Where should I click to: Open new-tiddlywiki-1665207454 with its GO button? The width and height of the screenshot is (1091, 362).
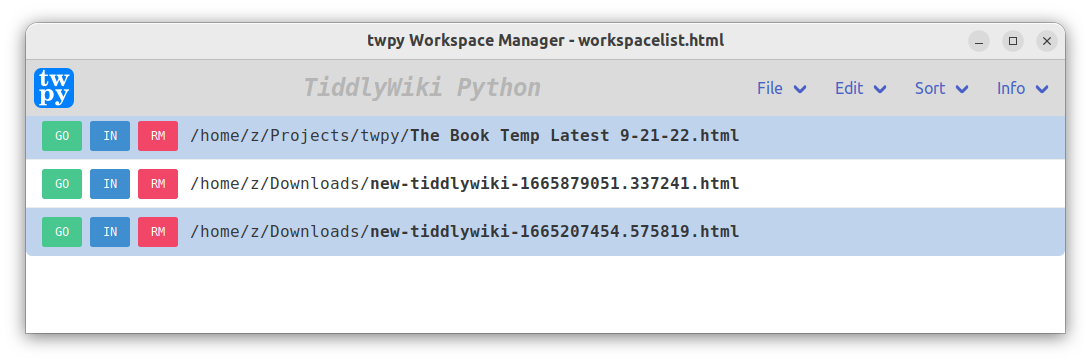click(62, 232)
